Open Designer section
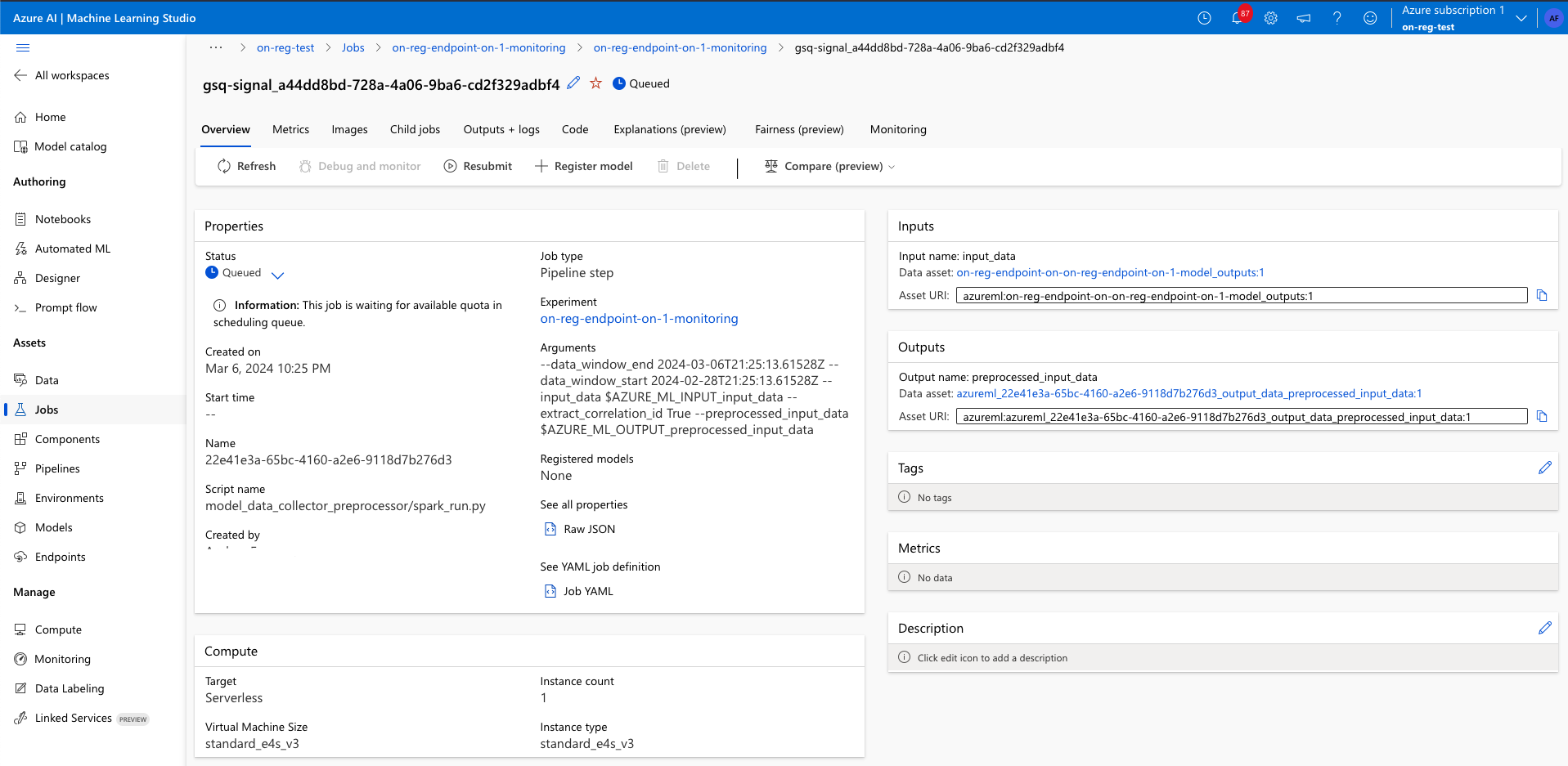1568x766 pixels. point(47,278)
